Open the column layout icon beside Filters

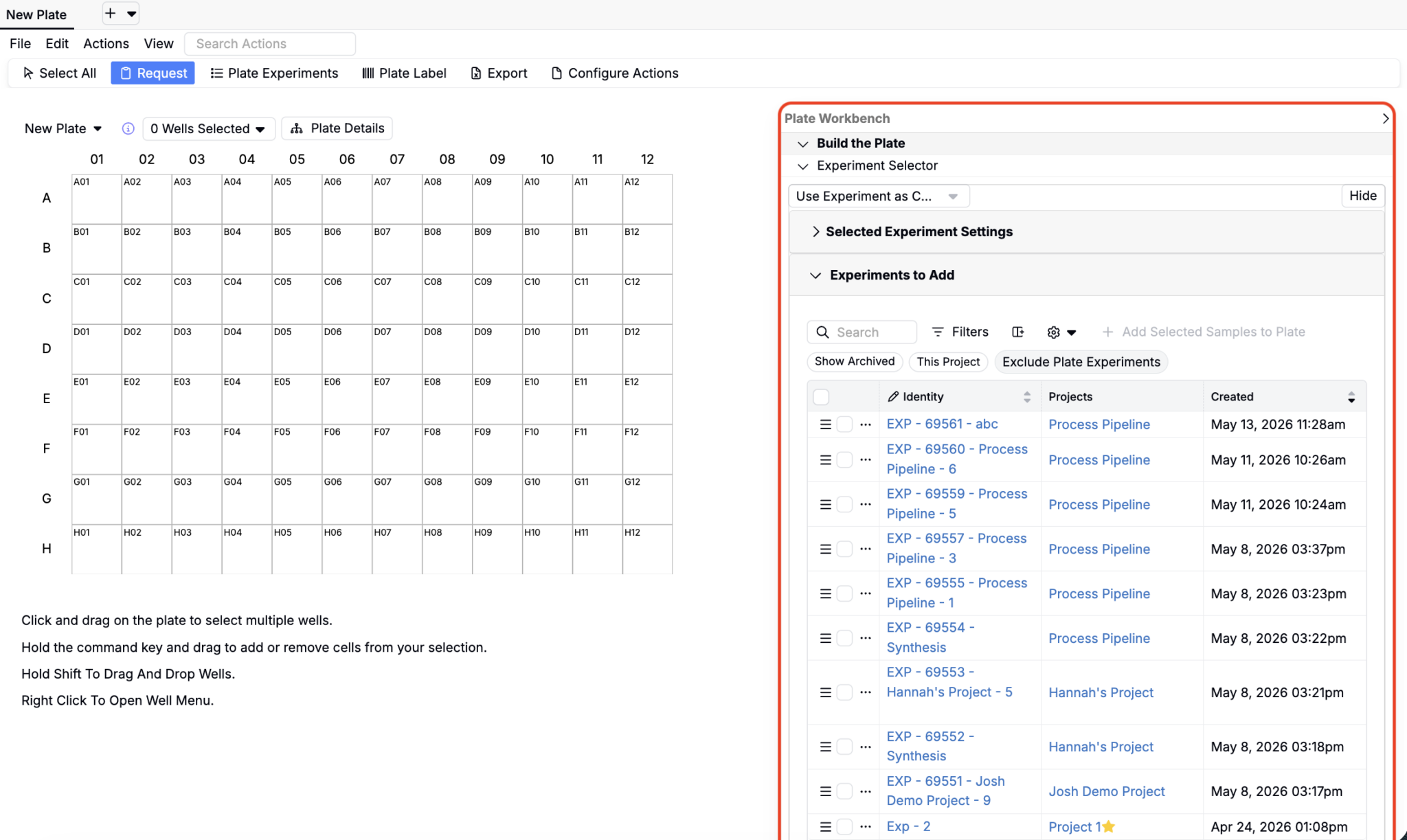click(1018, 332)
